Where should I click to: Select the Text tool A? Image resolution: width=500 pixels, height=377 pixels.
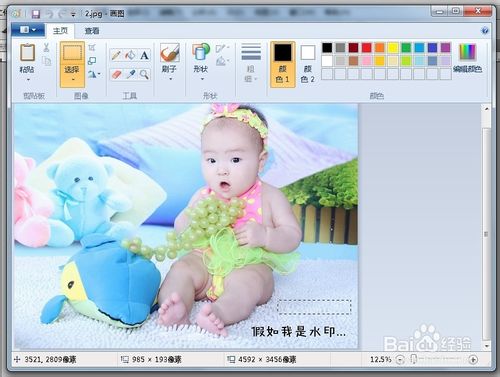144,55
